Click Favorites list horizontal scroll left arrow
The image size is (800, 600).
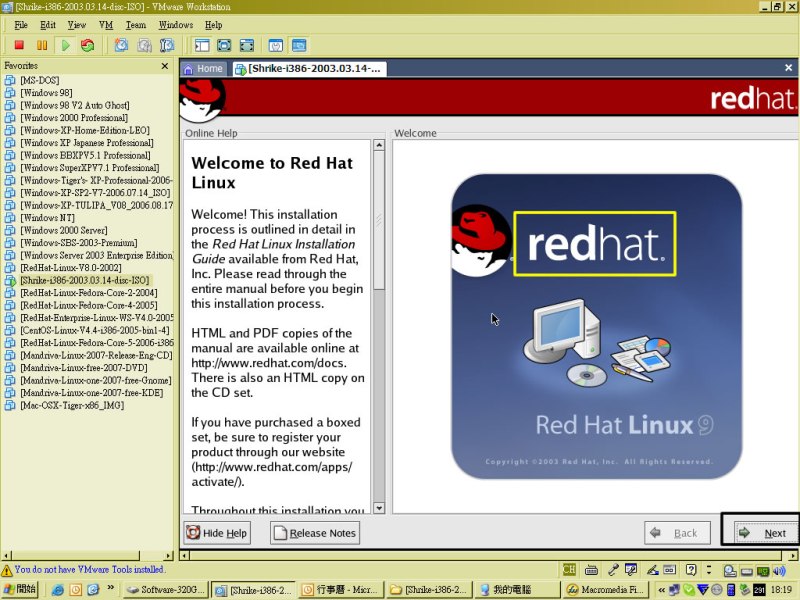6,556
